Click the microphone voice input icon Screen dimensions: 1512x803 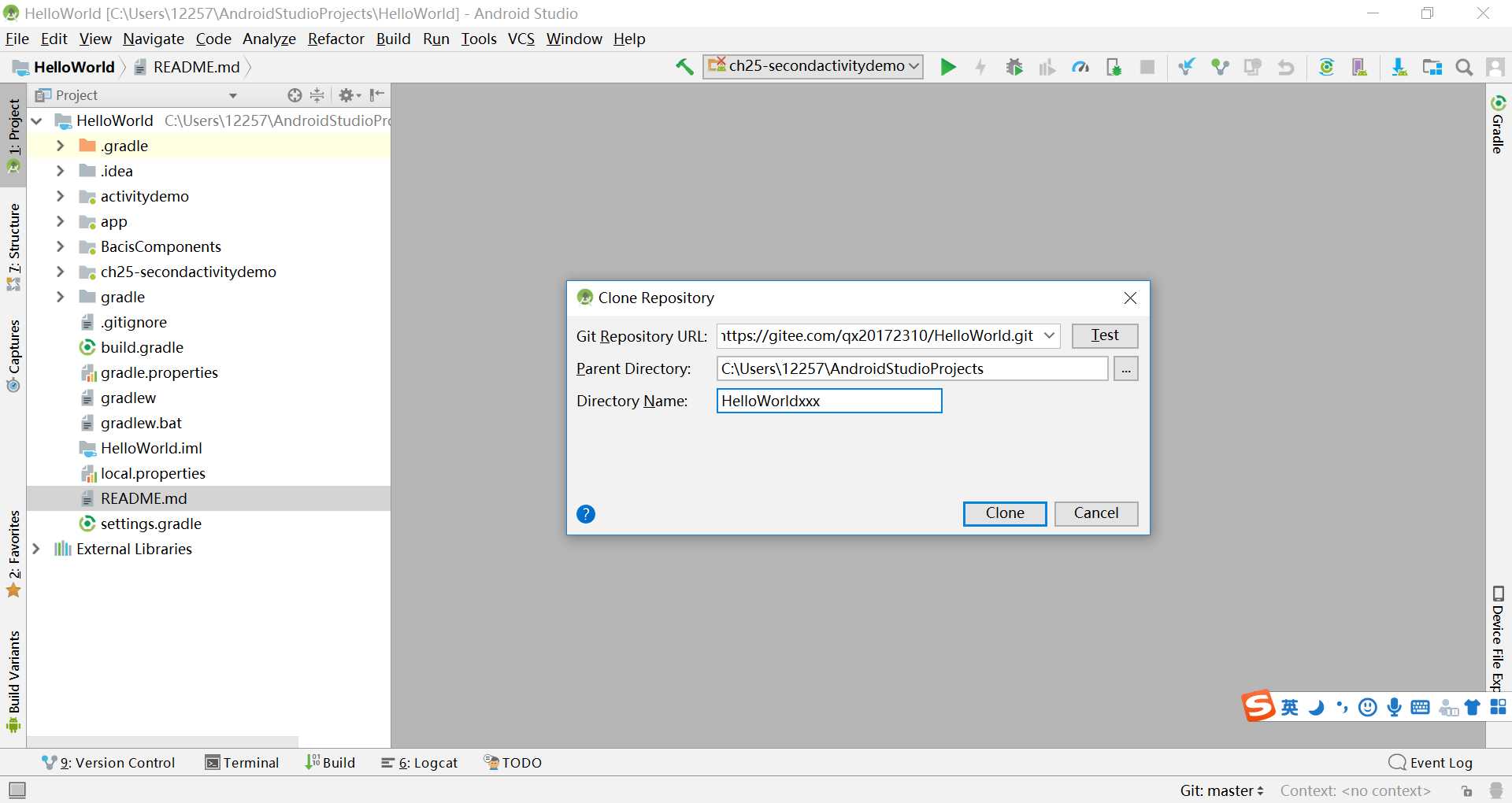click(1394, 707)
